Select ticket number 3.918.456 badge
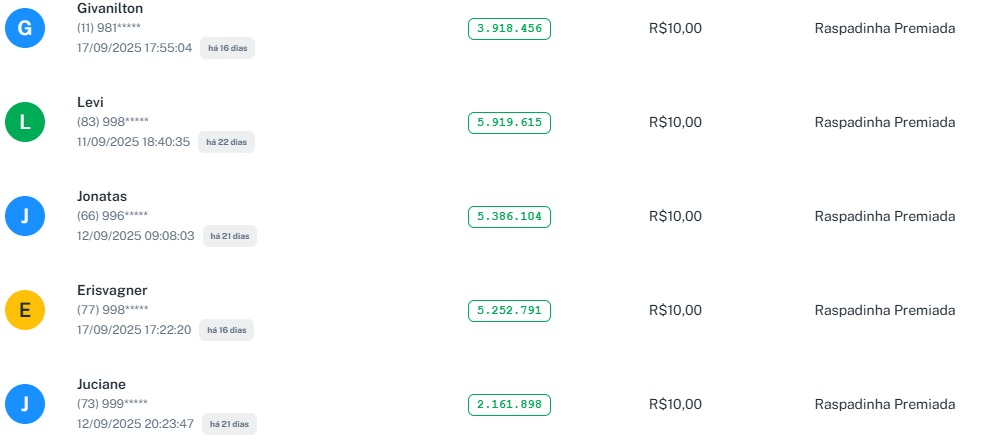This screenshot has height=444, width=989. pyautogui.click(x=509, y=29)
